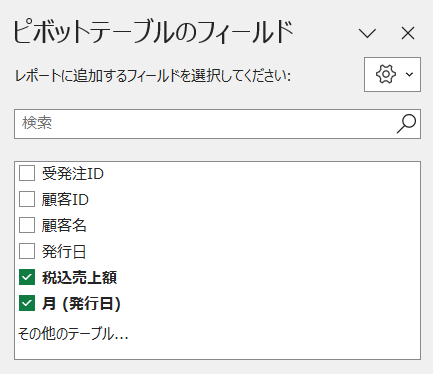Click the magnifying glass search icon
433x374 pixels.
[406, 124]
